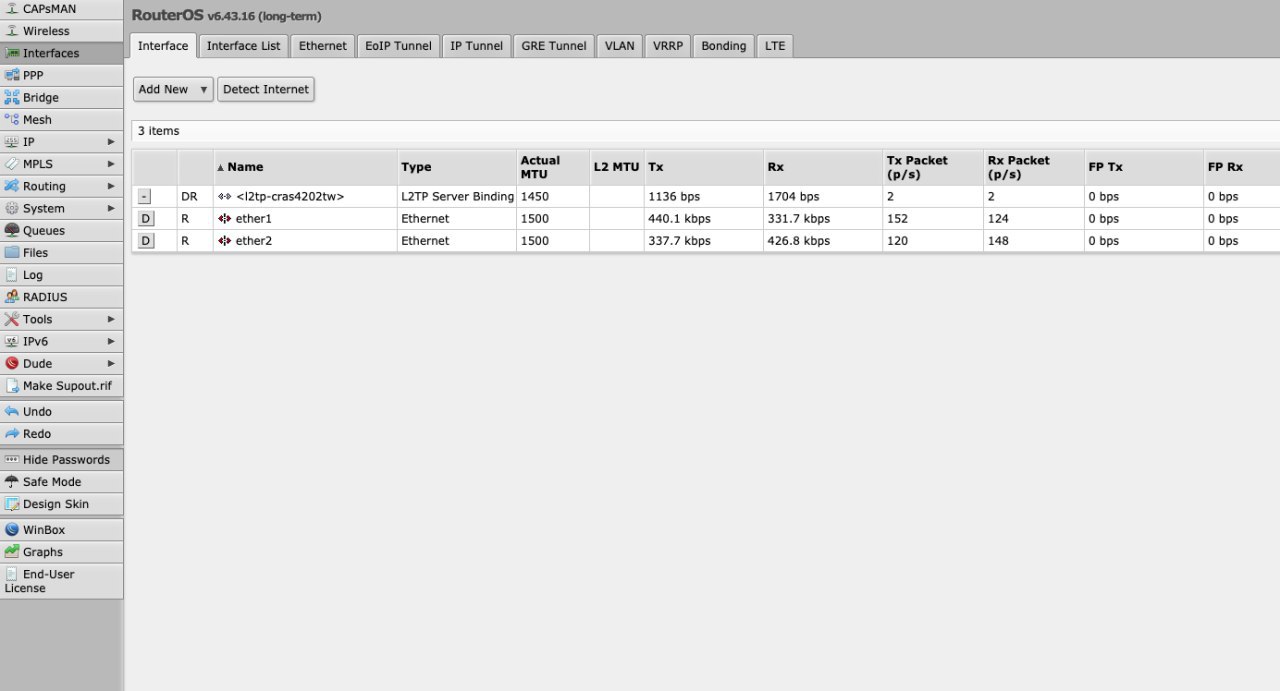Click the Wireless sidebar icon
This screenshot has height=691, width=1280.
pyautogui.click(x=12, y=31)
